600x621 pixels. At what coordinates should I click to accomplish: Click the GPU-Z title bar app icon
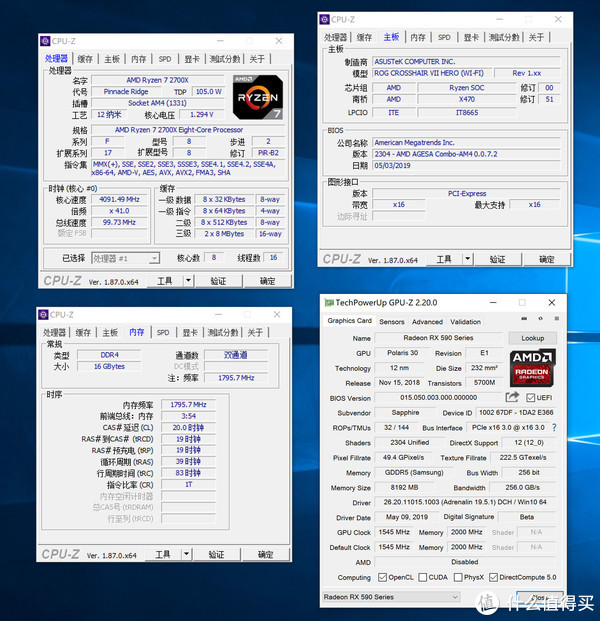pyautogui.click(x=329, y=303)
